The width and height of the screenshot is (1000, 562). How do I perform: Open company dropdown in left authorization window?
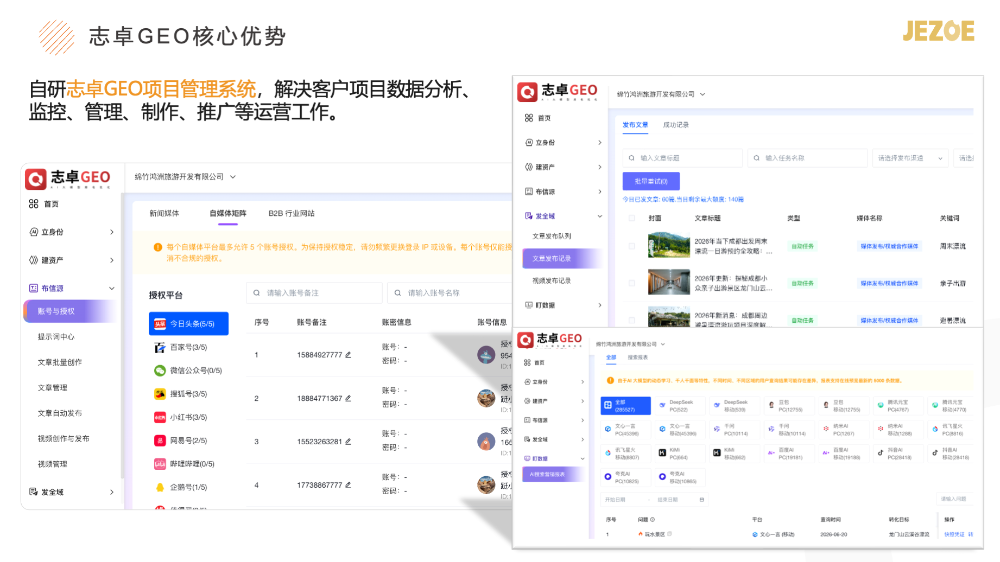(185, 177)
